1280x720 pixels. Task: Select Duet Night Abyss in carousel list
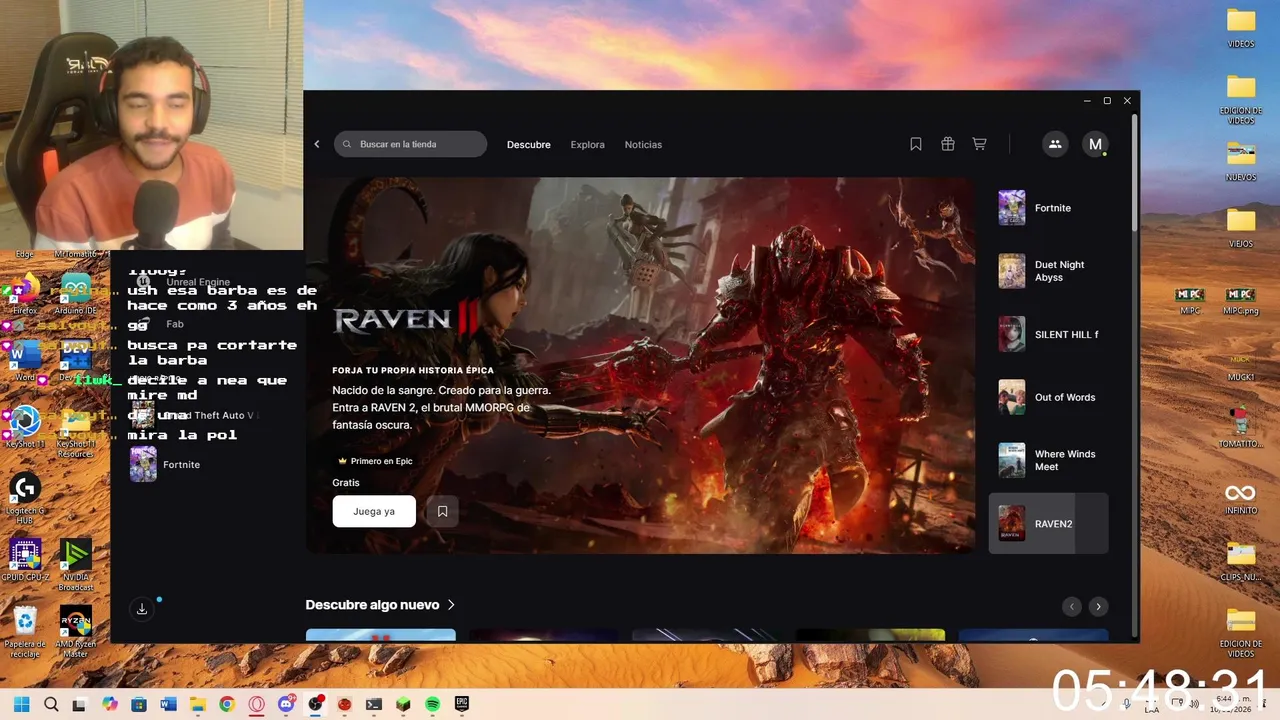1048,271
